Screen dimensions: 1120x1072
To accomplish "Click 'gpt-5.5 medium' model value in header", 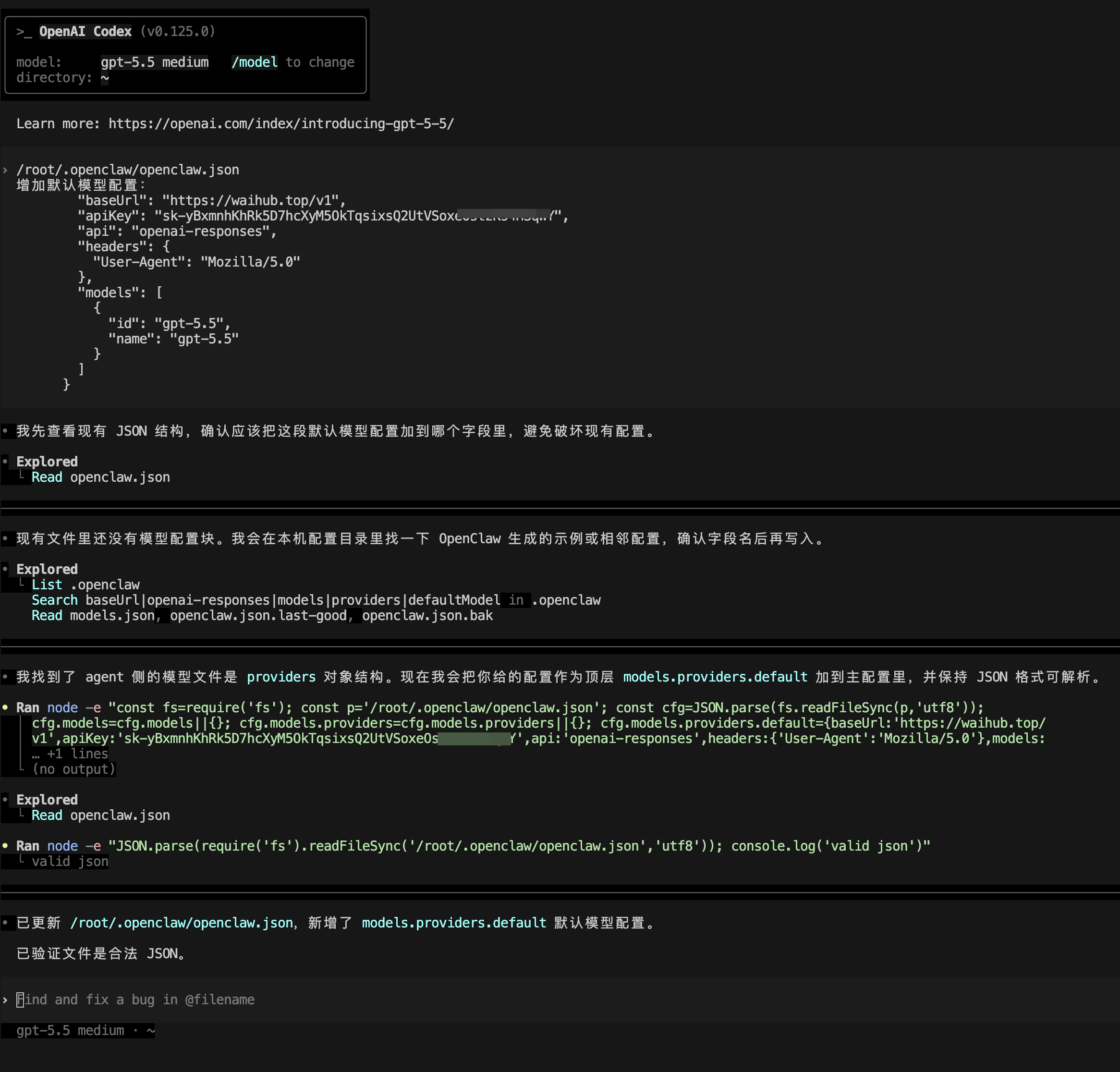I will [154, 61].
